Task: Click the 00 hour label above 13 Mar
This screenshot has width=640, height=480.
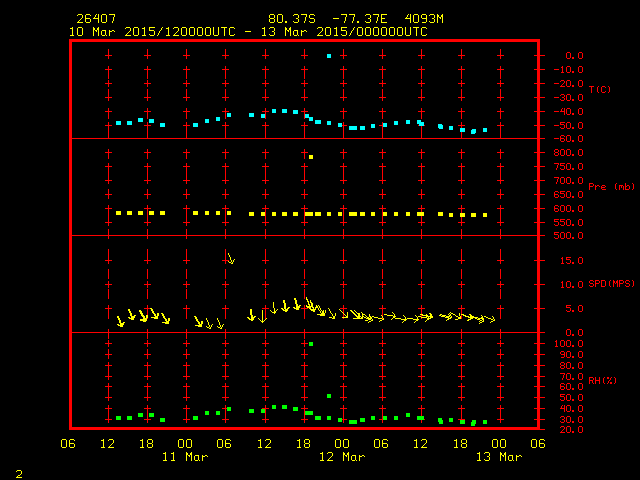Action: click(499, 444)
